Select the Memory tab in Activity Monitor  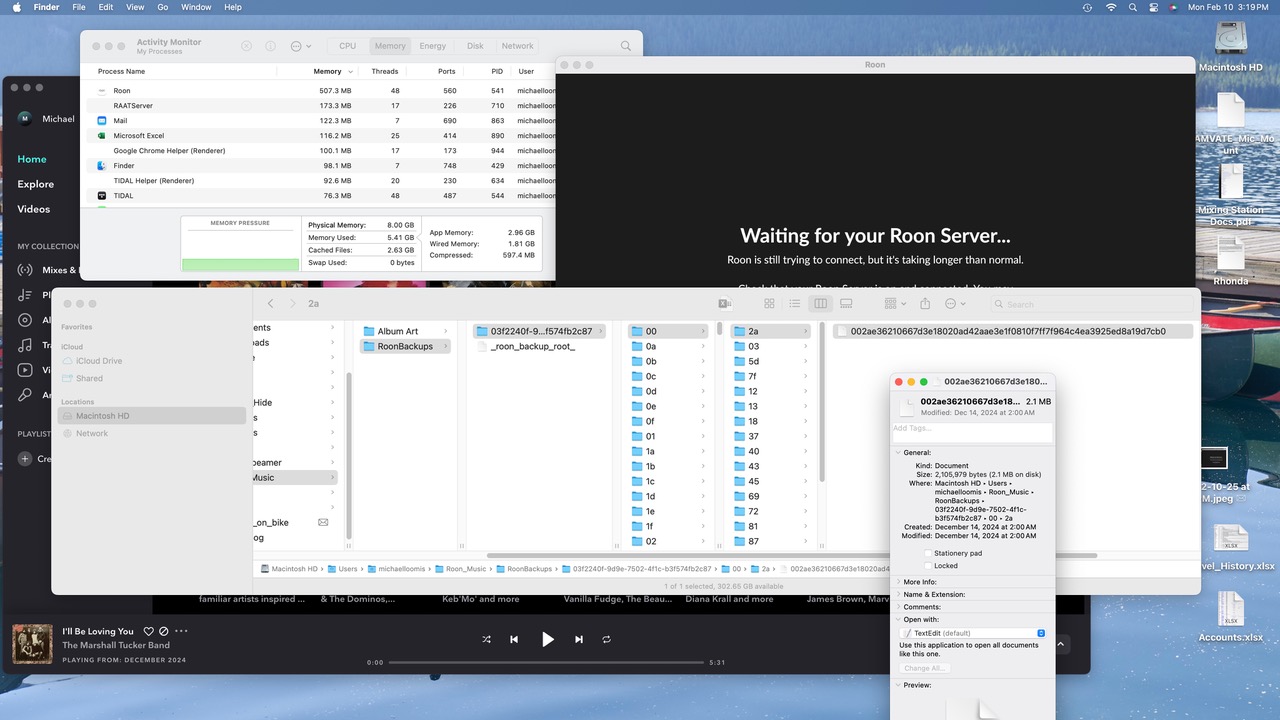click(x=390, y=46)
